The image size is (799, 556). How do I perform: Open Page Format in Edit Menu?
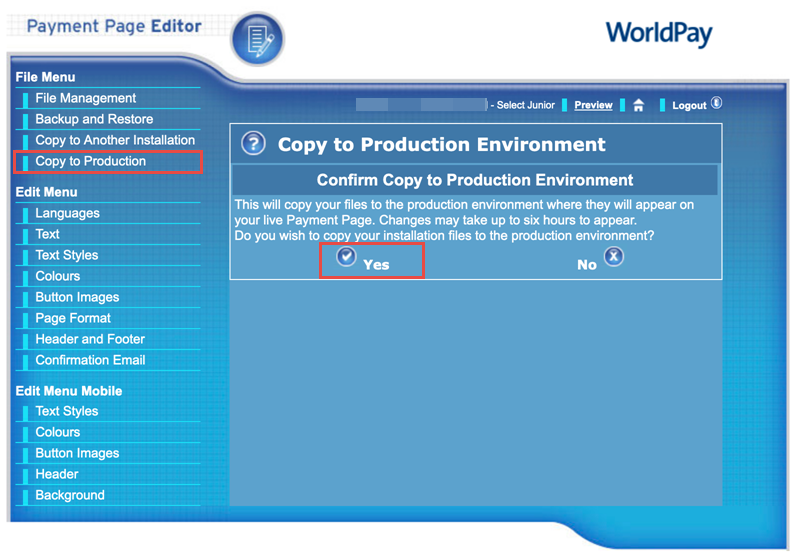[73, 318]
